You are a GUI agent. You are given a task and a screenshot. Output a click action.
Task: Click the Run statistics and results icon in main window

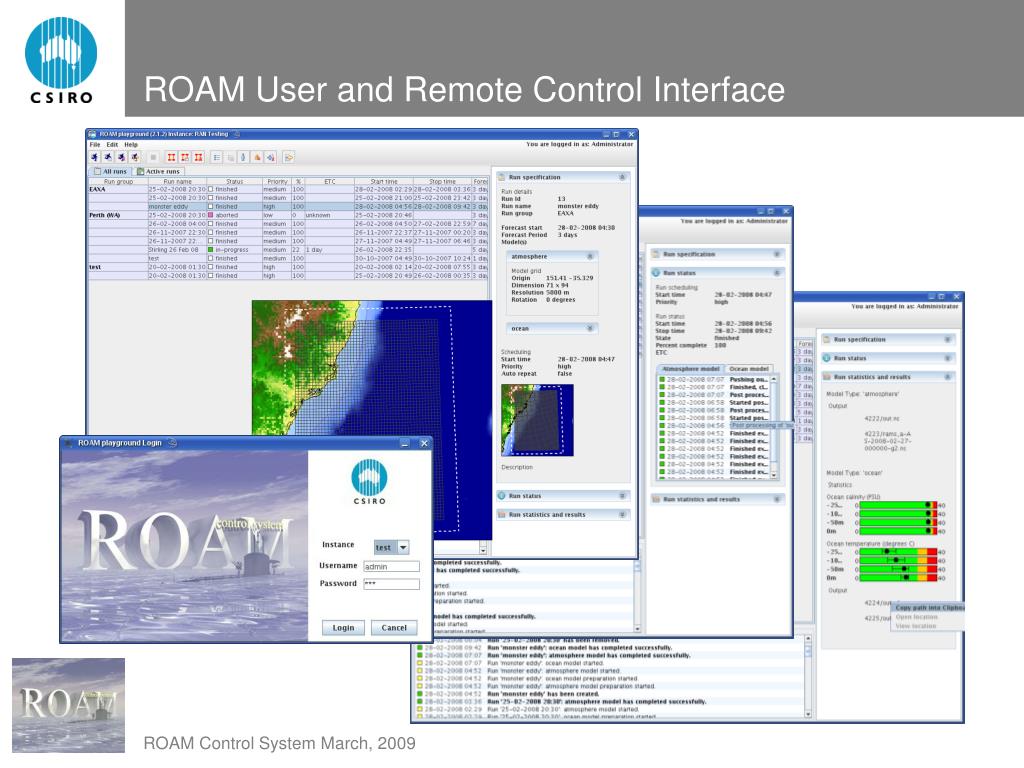pyautogui.click(x=502, y=515)
